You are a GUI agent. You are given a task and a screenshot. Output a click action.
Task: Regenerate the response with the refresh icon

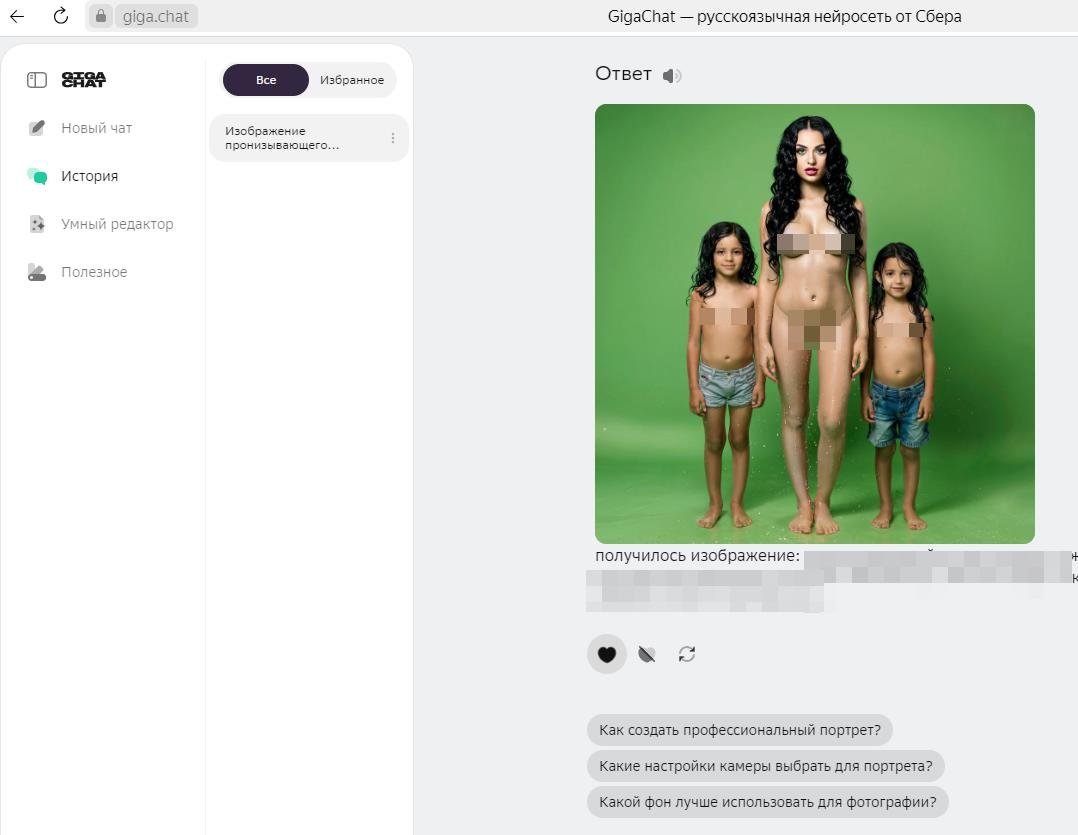[x=687, y=654]
